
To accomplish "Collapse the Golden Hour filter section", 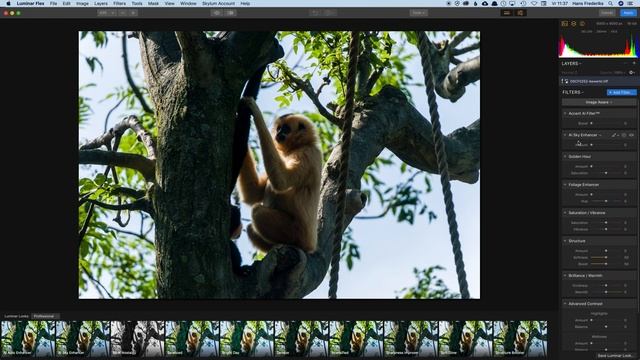I will [565, 156].
